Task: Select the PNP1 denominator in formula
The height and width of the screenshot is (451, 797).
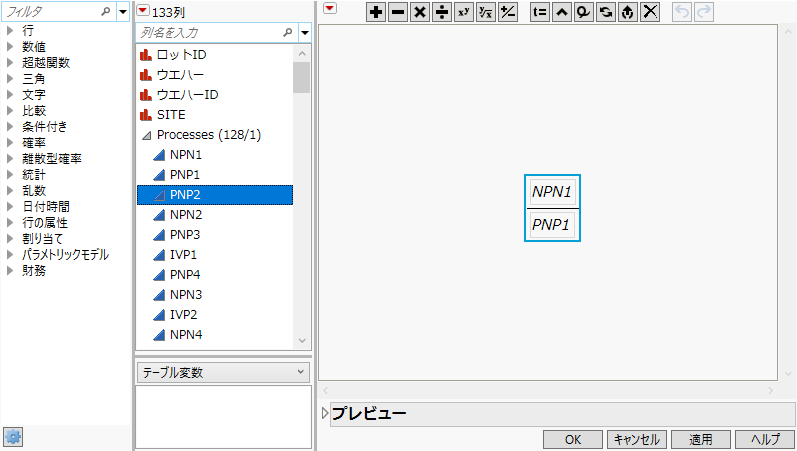Action: 551,225
